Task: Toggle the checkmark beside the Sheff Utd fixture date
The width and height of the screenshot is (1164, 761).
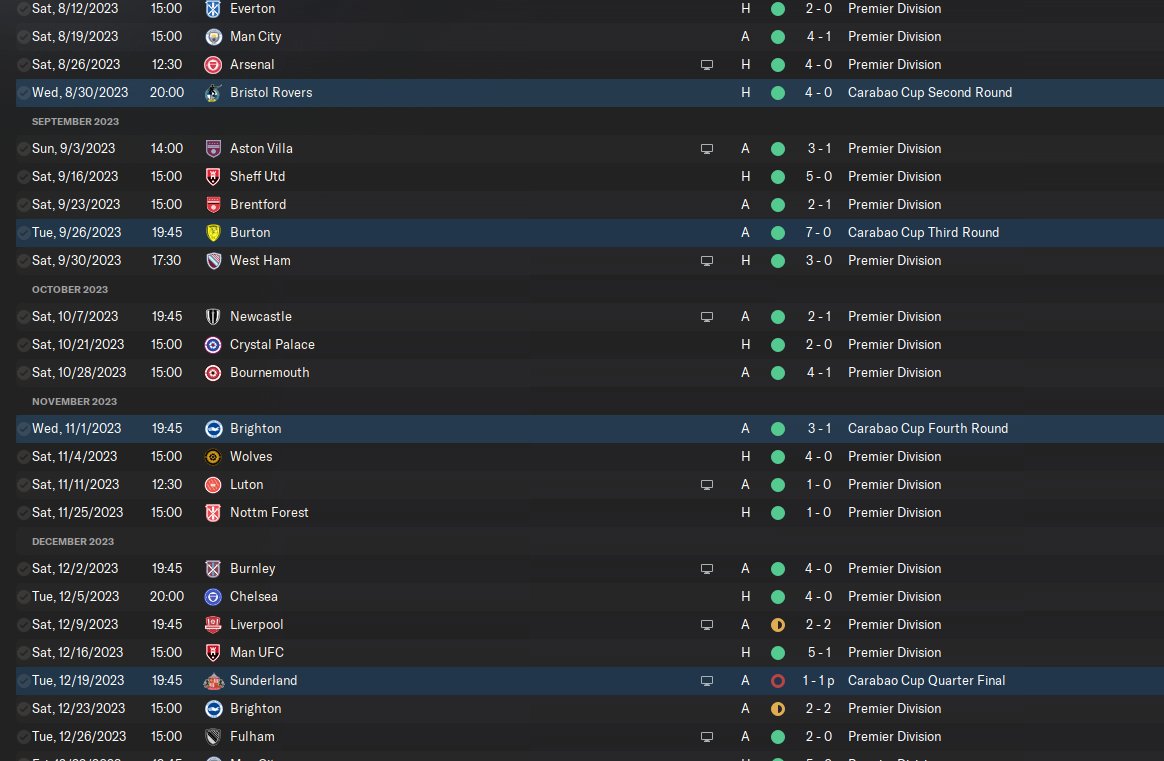Action: 23,176
